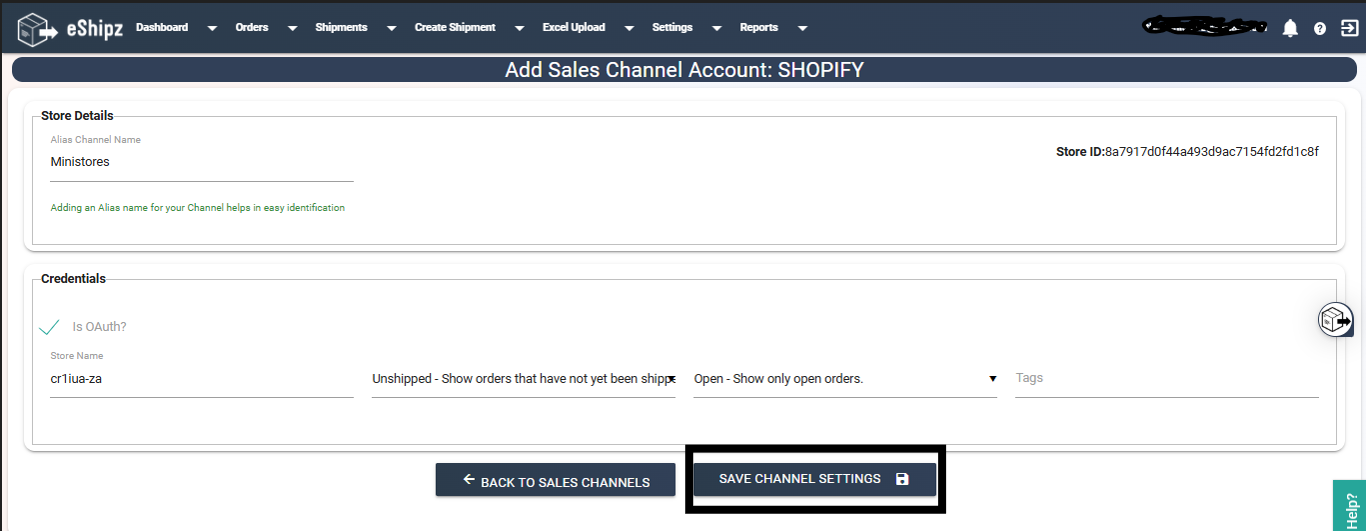
Task: Click into the Tags input field
Action: [x=1167, y=378]
